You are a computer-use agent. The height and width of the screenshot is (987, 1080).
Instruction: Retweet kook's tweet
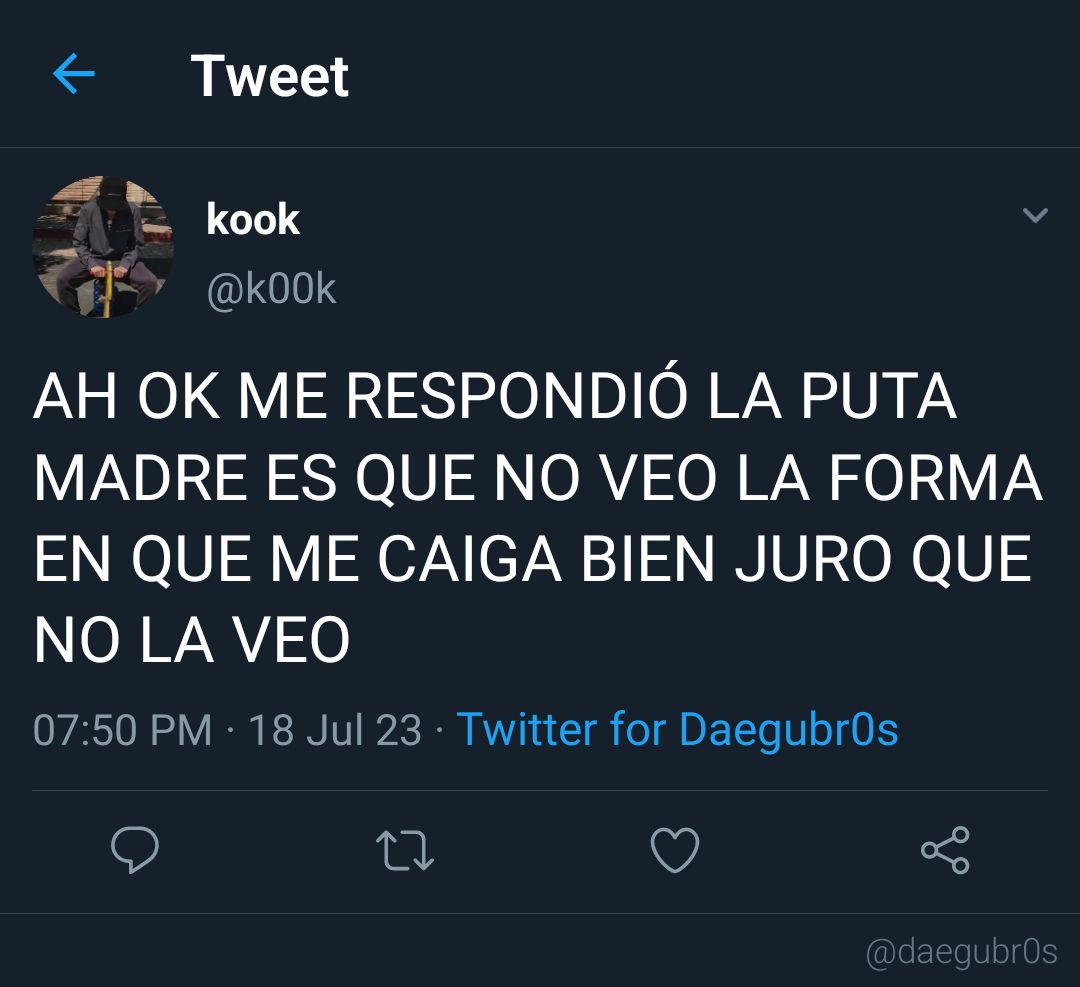[405, 851]
